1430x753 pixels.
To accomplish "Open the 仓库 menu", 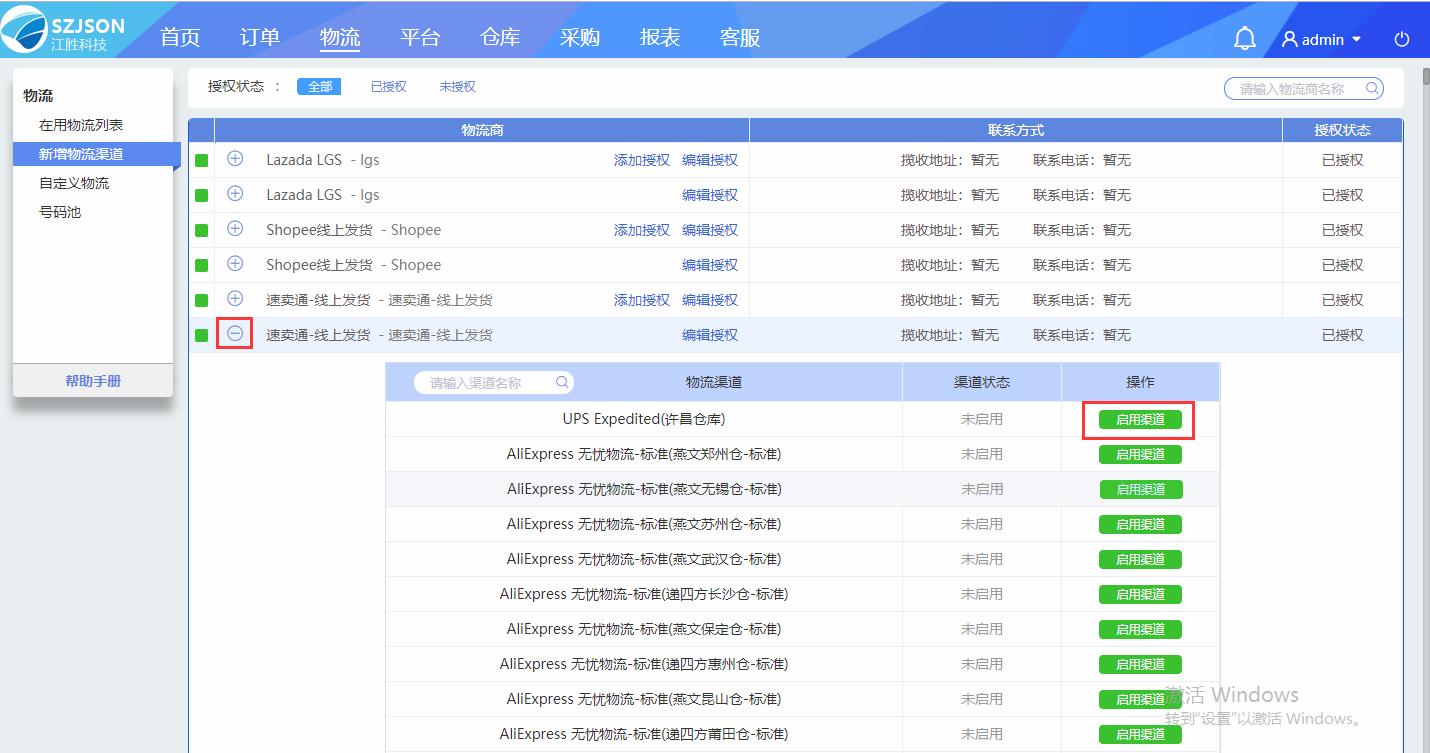I will 500,38.
